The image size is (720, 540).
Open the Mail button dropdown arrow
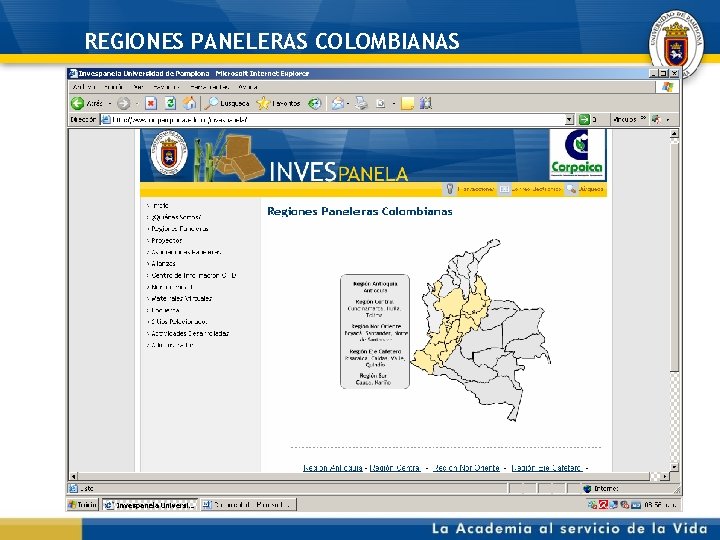[x=348, y=104]
